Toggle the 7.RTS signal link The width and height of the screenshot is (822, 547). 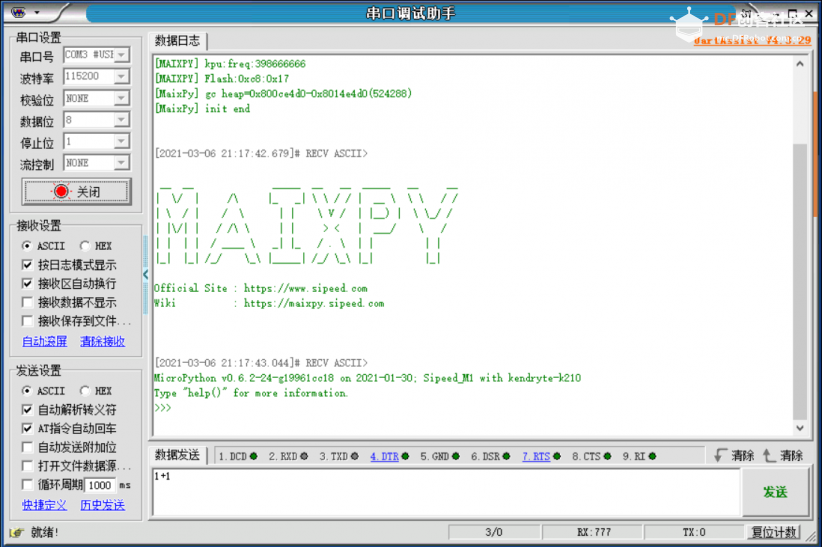[x=536, y=456]
